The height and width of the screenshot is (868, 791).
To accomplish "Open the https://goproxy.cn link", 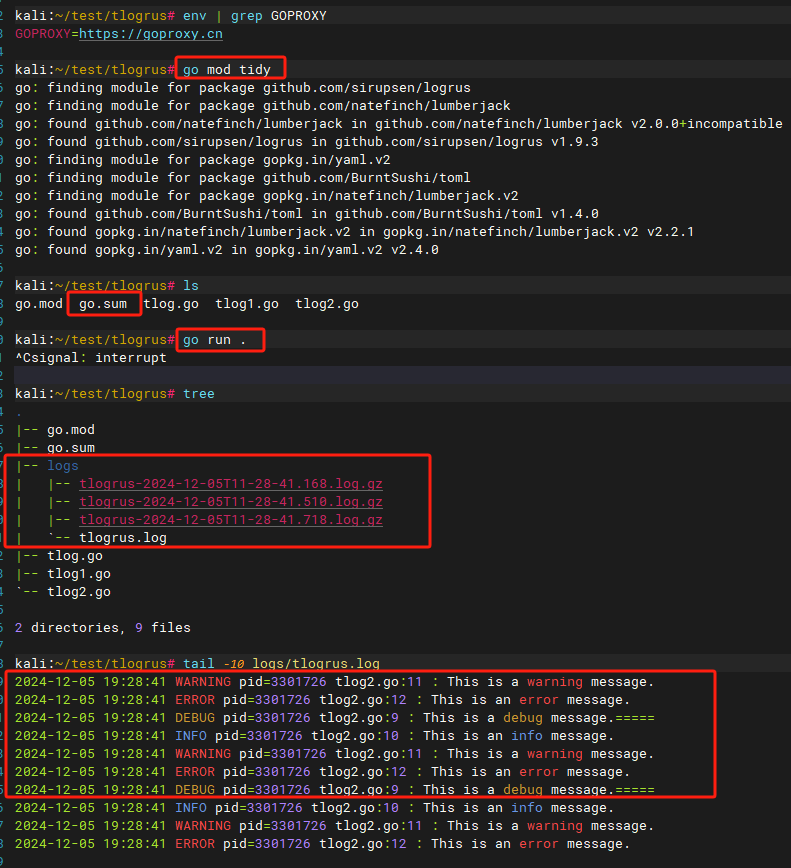I will click(151, 34).
